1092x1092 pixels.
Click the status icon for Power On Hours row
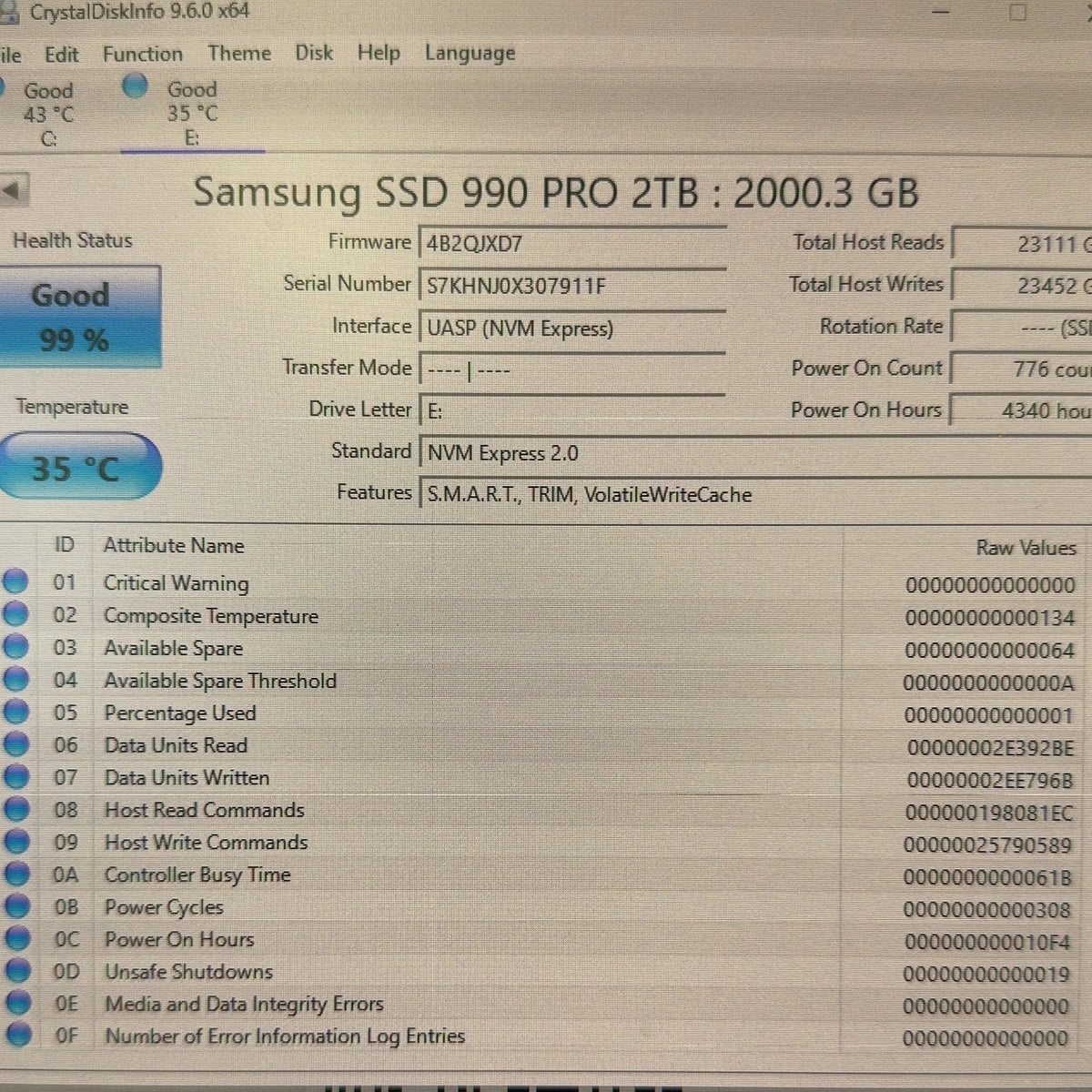16,938
